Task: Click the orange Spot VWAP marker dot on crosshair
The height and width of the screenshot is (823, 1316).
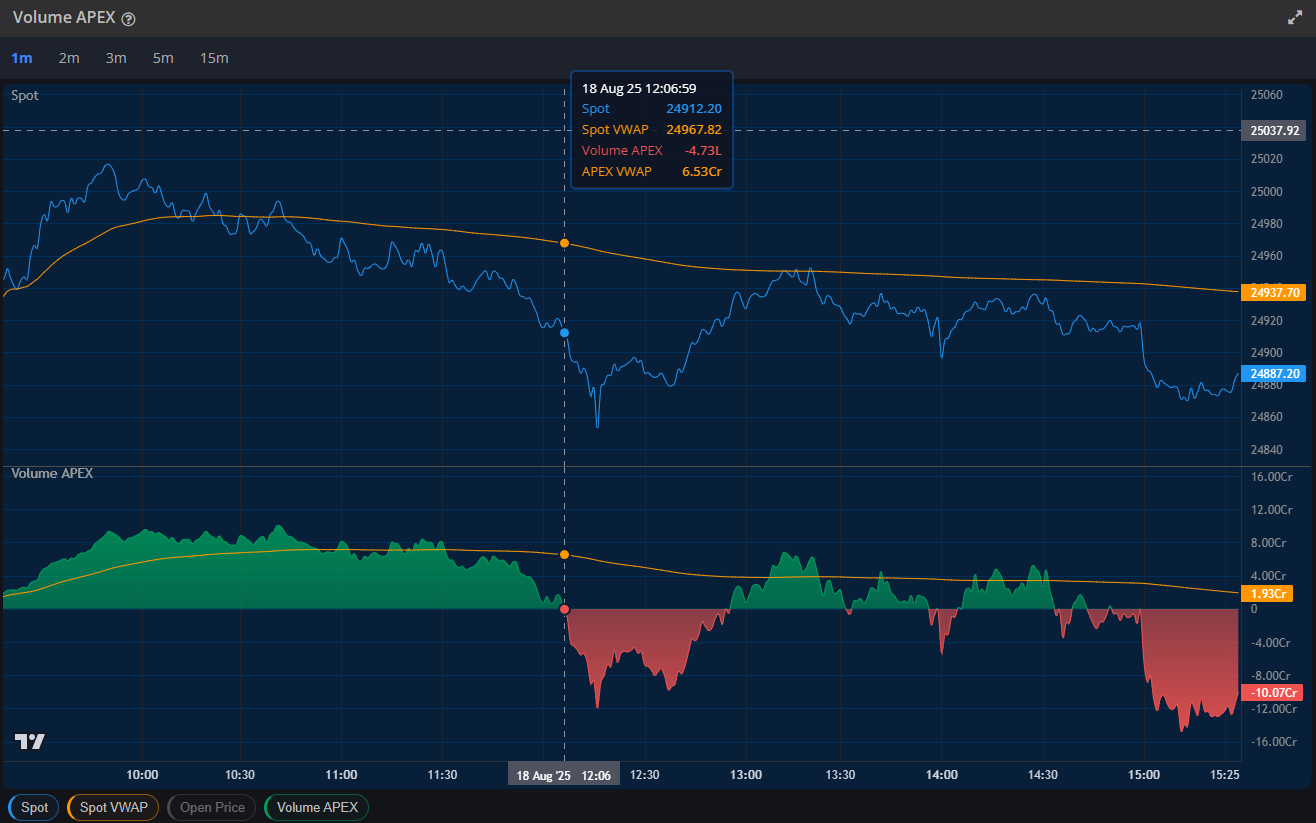Action: [x=565, y=243]
